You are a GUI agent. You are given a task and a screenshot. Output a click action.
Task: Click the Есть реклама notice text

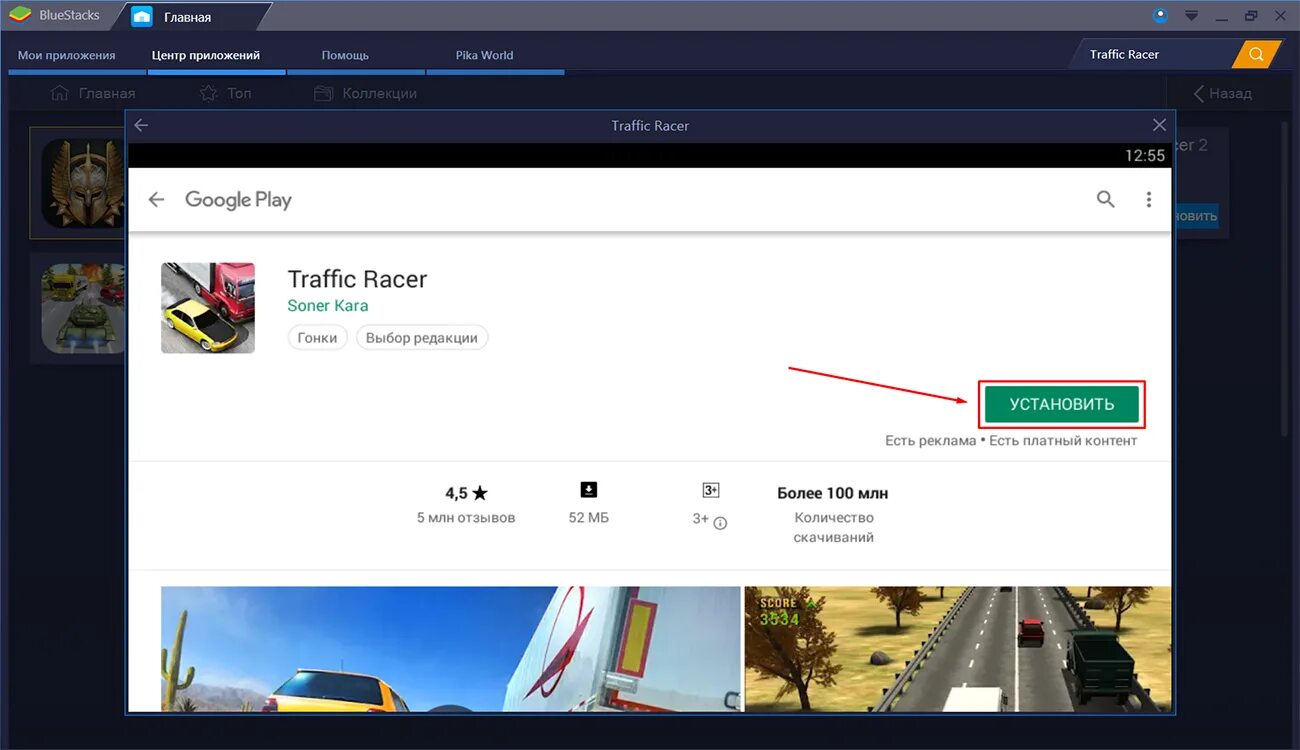[930, 441]
